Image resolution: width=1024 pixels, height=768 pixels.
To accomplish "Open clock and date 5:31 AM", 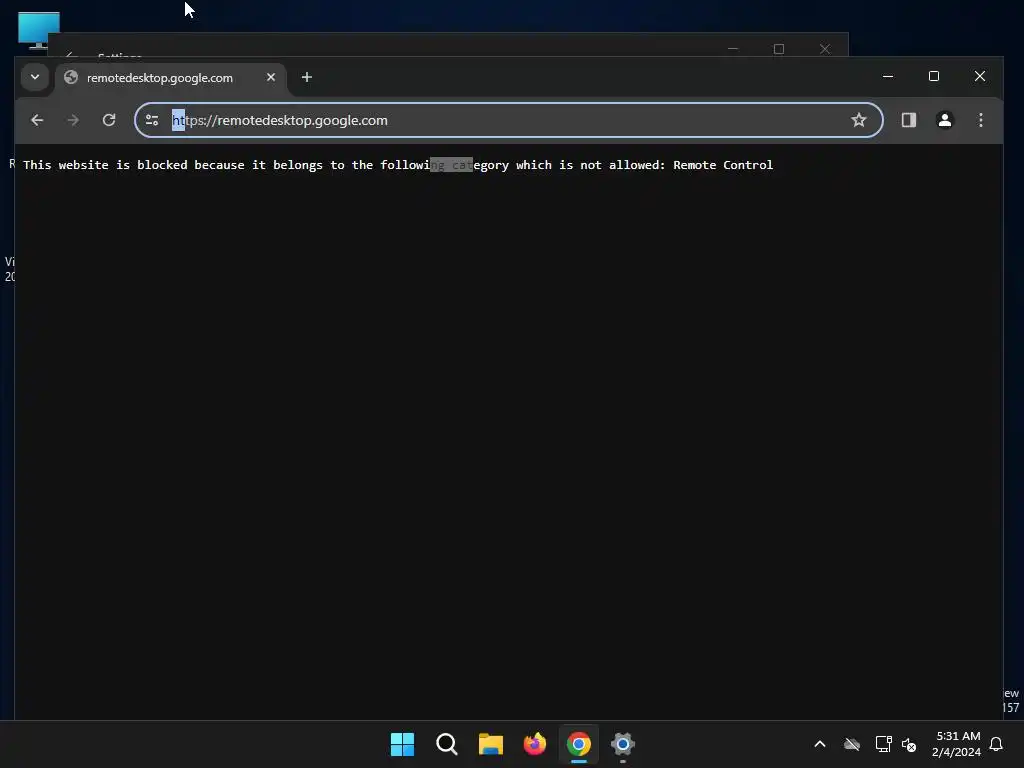I will [956, 744].
